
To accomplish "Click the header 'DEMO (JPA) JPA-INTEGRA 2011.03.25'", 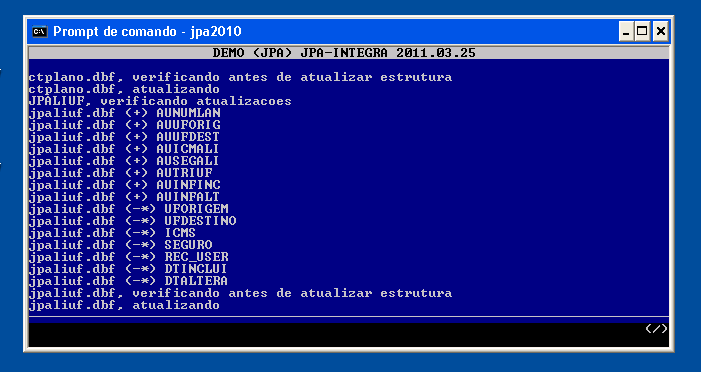I will [x=344, y=53].
